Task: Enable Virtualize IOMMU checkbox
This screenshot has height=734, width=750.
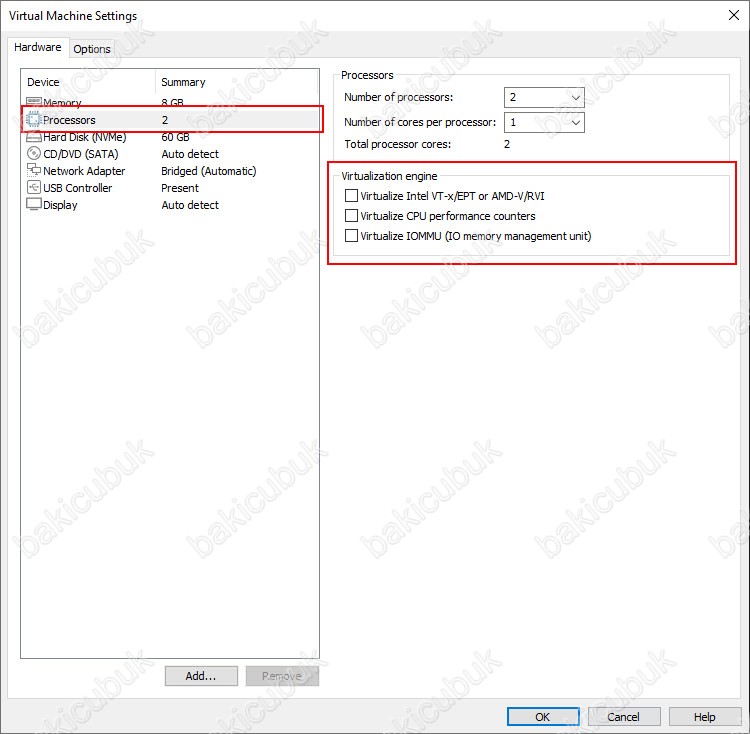Action: pyautogui.click(x=351, y=236)
